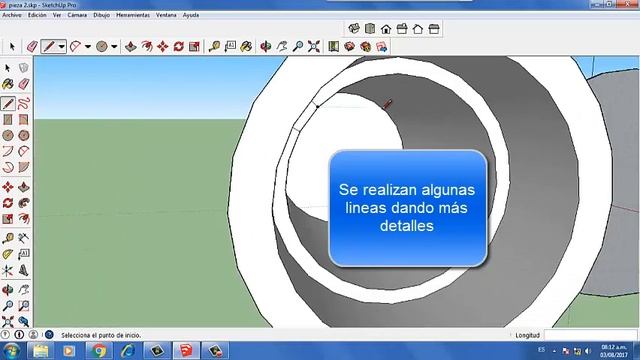Screen dimensions: 640x360
Task: Select Paint Bucket in the left toolbar
Action: point(8,84)
